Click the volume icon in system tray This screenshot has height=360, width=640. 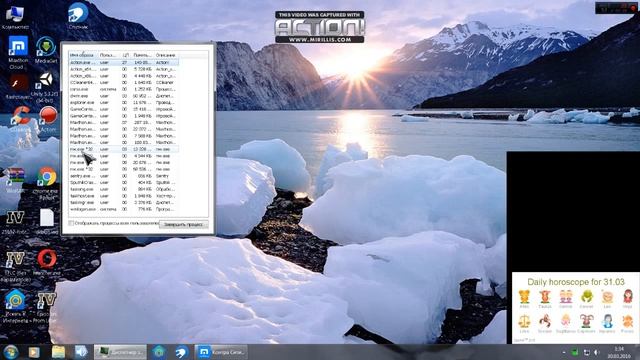tap(597, 352)
